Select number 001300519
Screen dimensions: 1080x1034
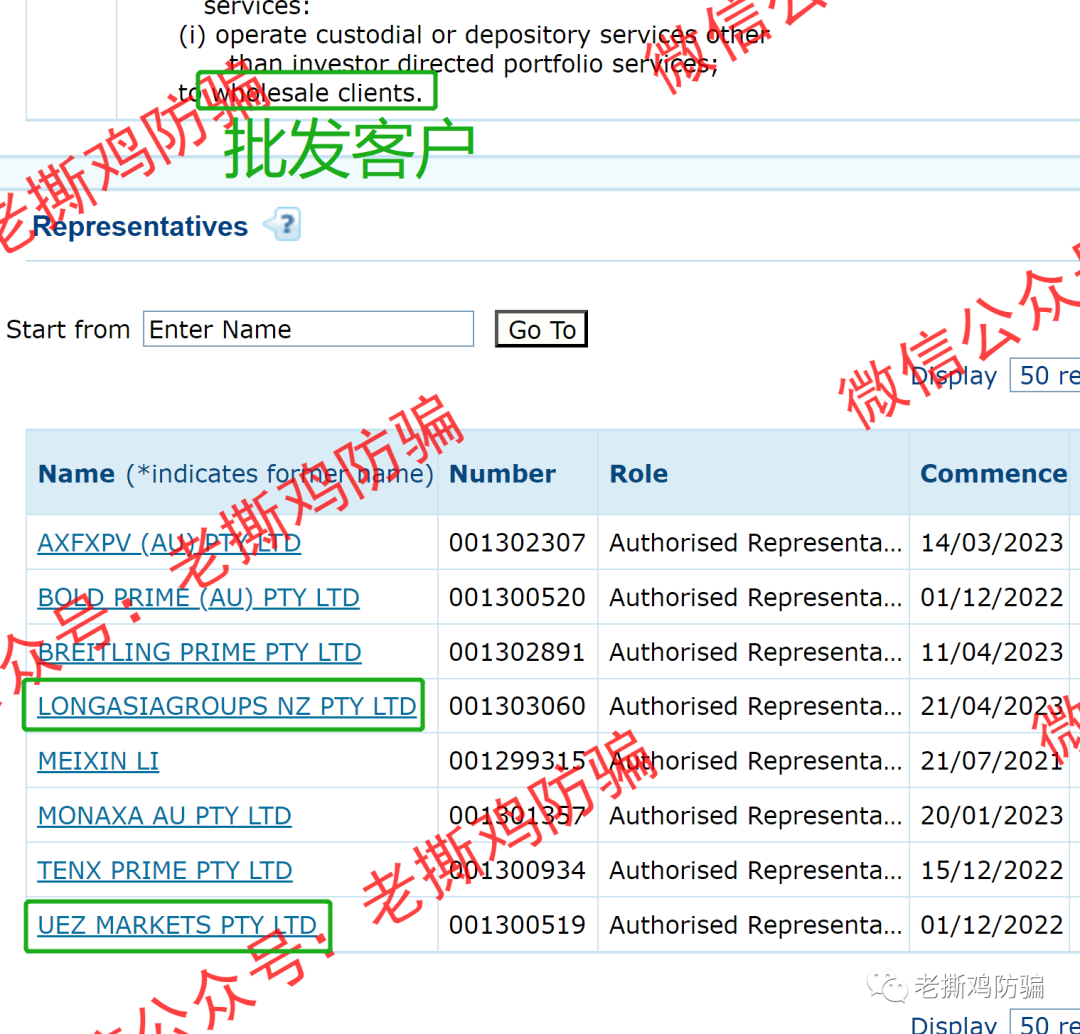pos(517,924)
